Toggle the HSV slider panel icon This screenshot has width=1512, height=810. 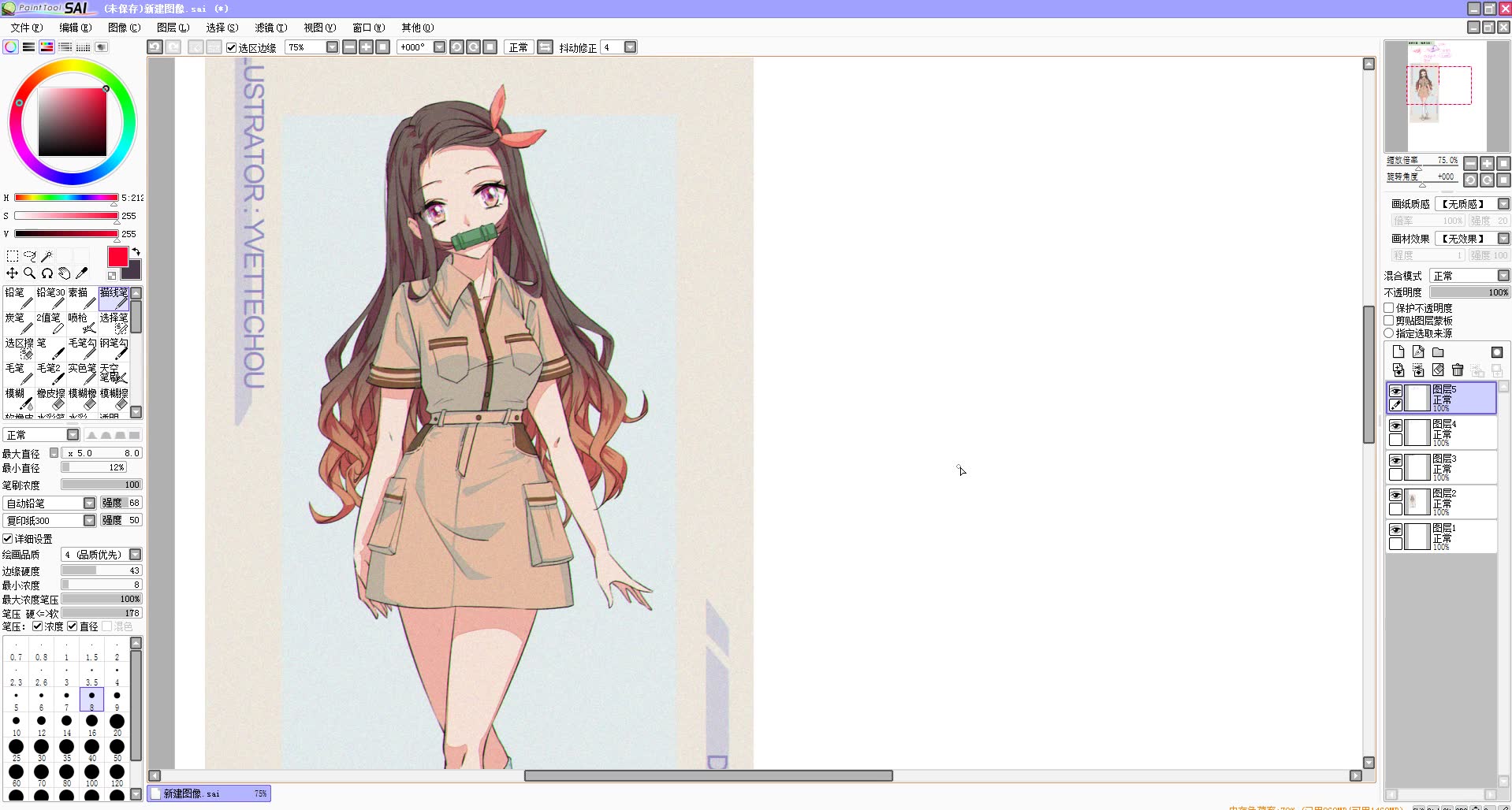[47, 47]
